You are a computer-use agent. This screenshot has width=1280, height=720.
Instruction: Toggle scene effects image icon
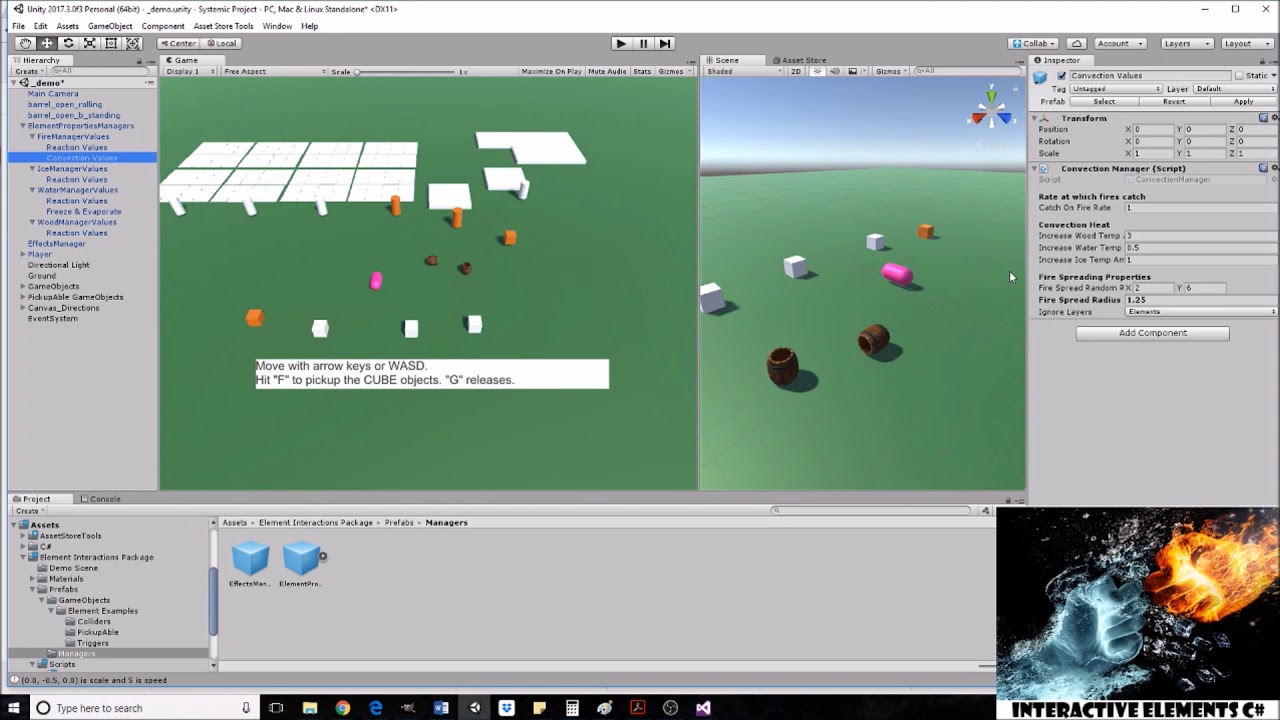(853, 71)
